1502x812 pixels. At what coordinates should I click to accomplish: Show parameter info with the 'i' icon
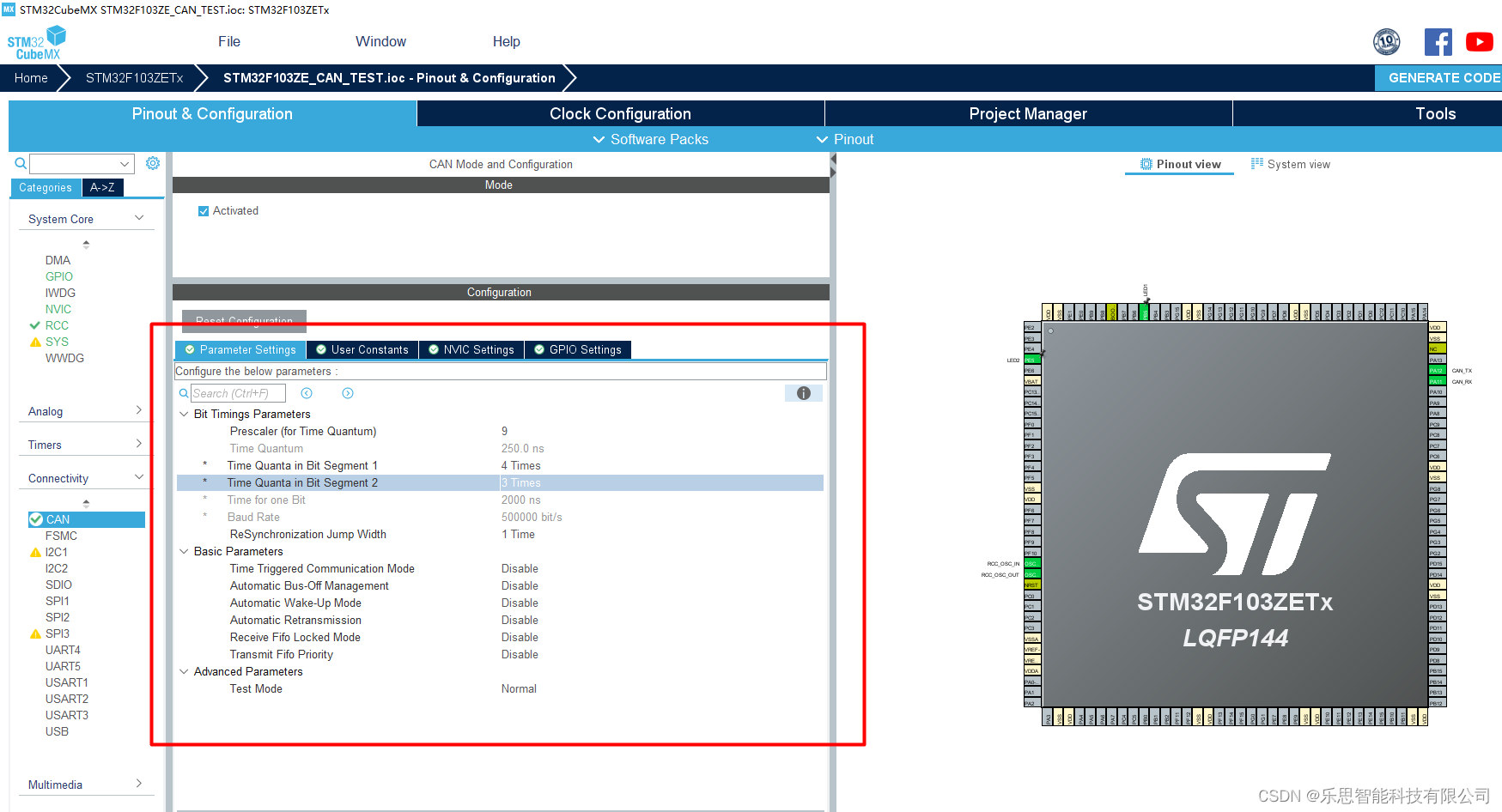[x=804, y=393]
